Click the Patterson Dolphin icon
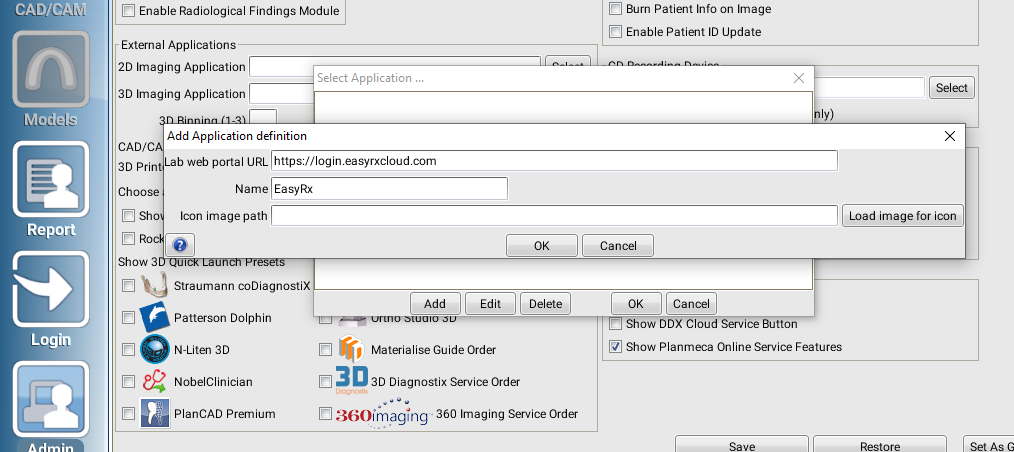The image size is (1014, 452). (155, 317)
